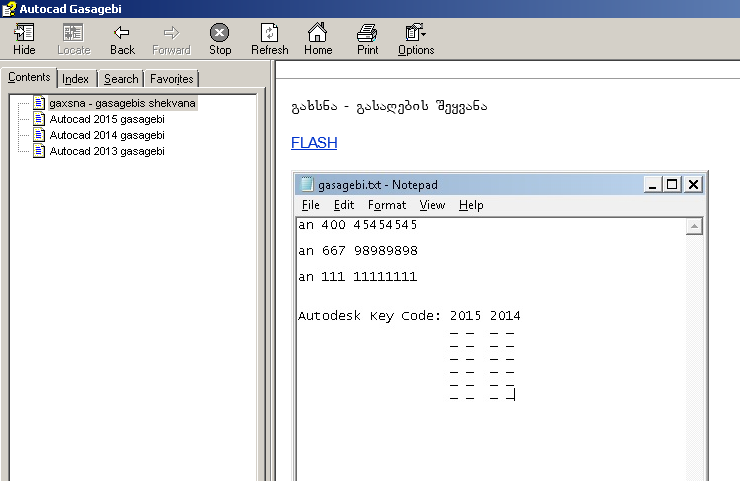740x481 pixels.
Task: Open the Options toolbar menu
Action: 416,40
